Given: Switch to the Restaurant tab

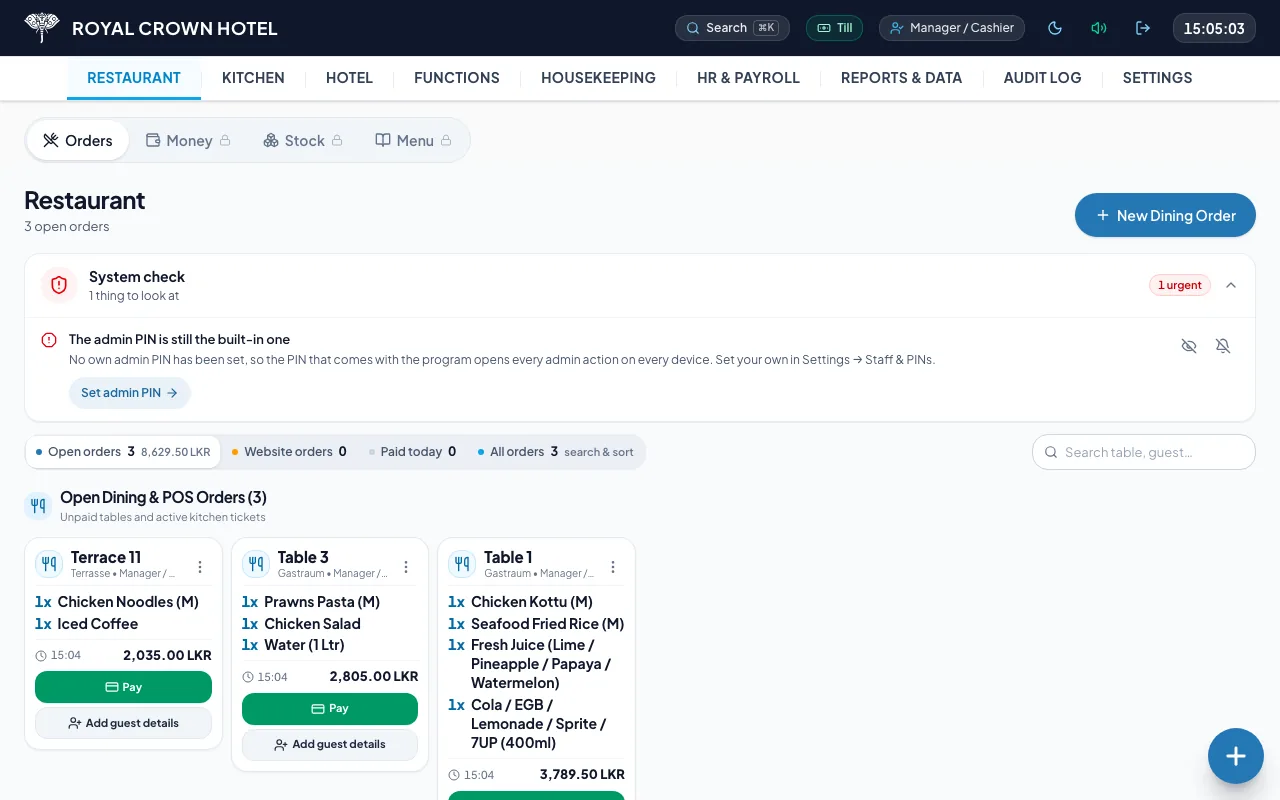Looking at the screenshot, I should 134,78.
